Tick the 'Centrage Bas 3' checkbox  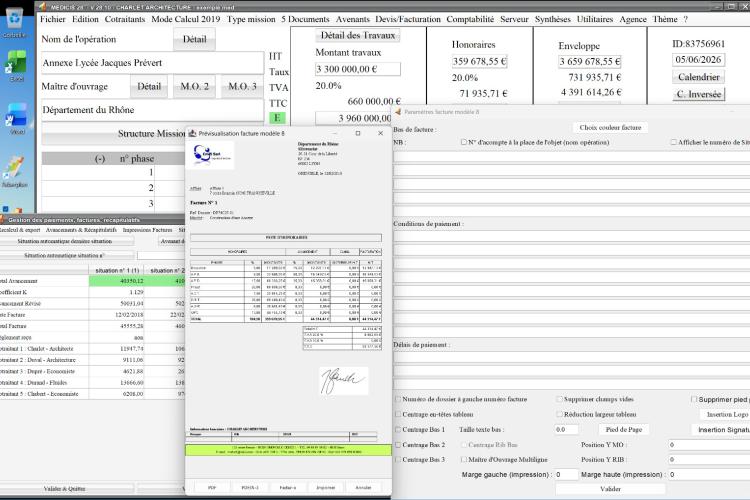click(x=397, y=460)
